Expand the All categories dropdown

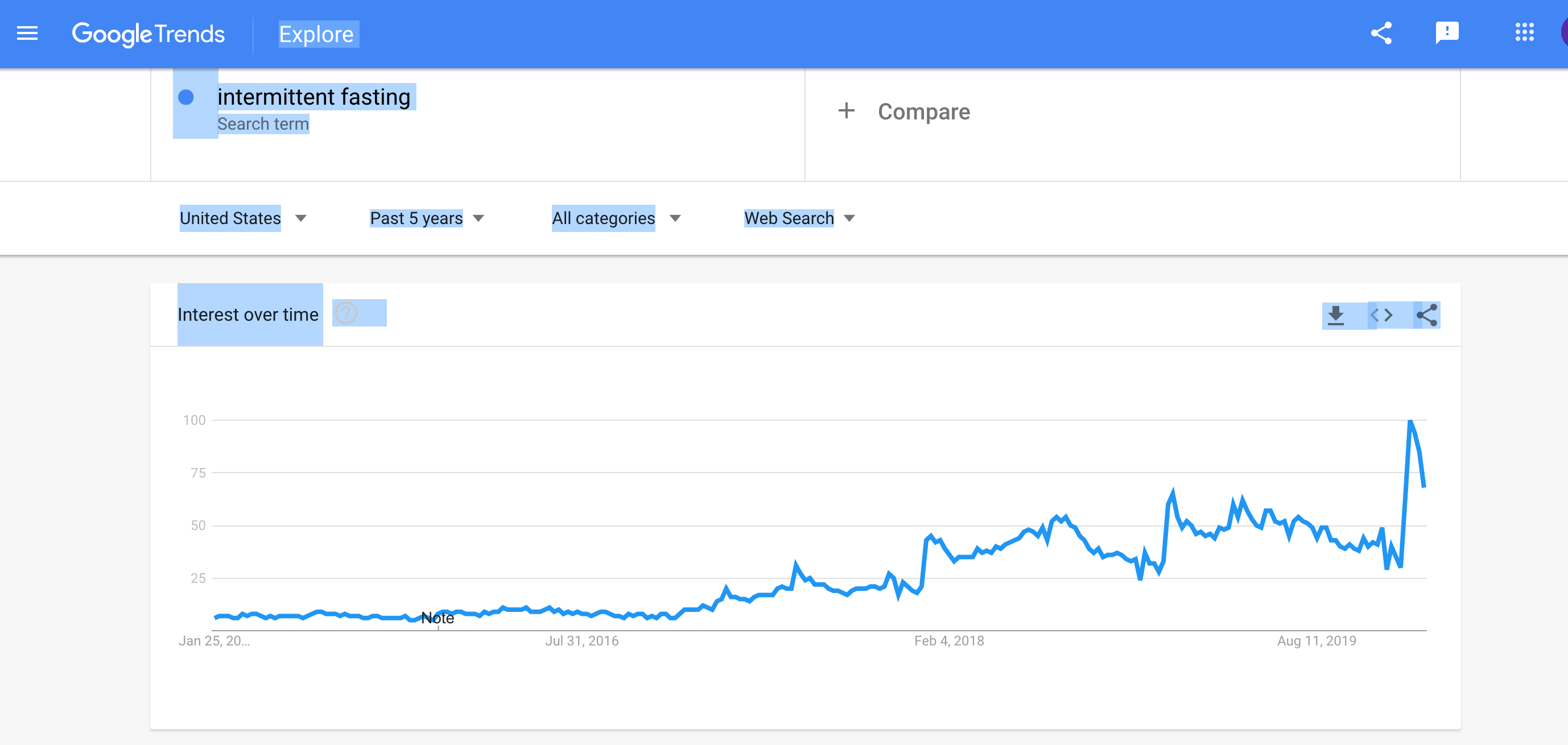pyautogui.click(x=616, y=218)
